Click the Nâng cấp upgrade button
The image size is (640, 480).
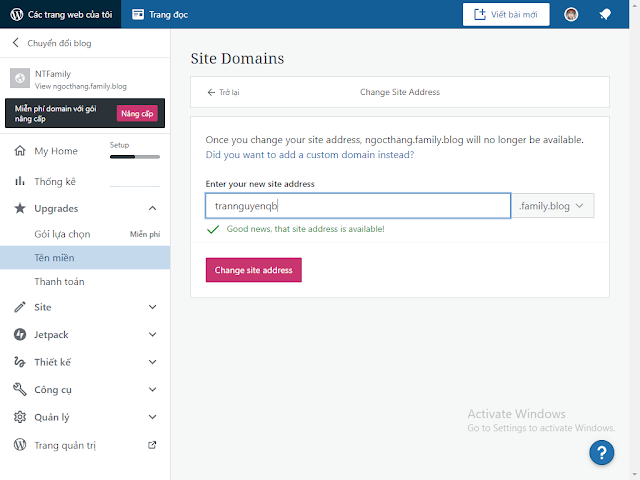137,113
